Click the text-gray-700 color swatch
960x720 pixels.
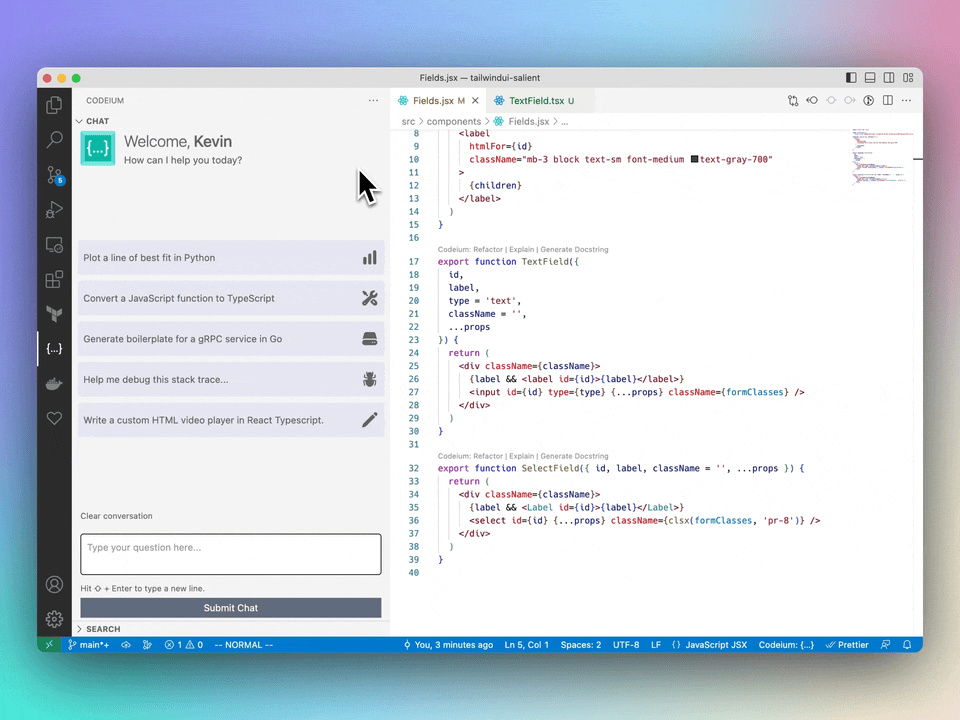(x=695, y=160)
